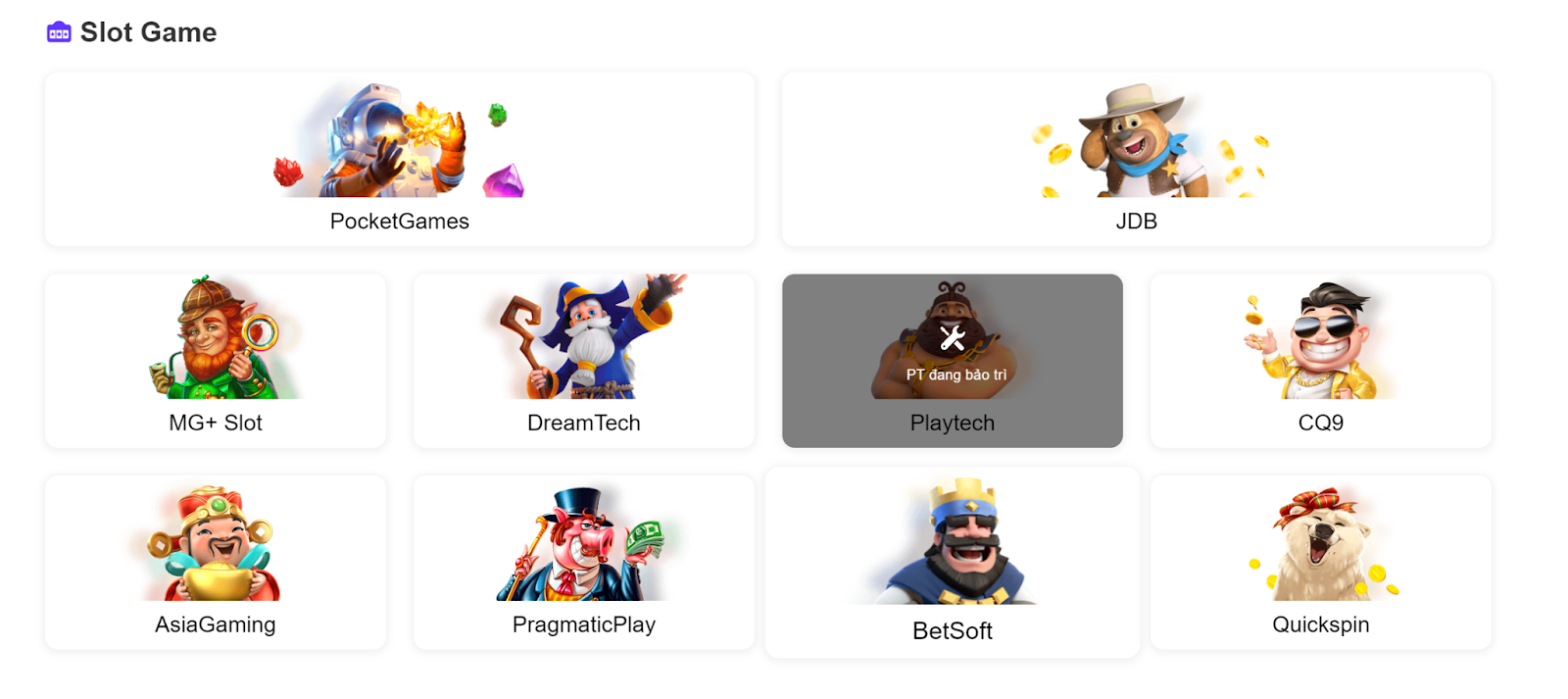Choose the PragmaticPlay pig icon
This screenshot has height=699, width=1568.
tap(584, 543)
